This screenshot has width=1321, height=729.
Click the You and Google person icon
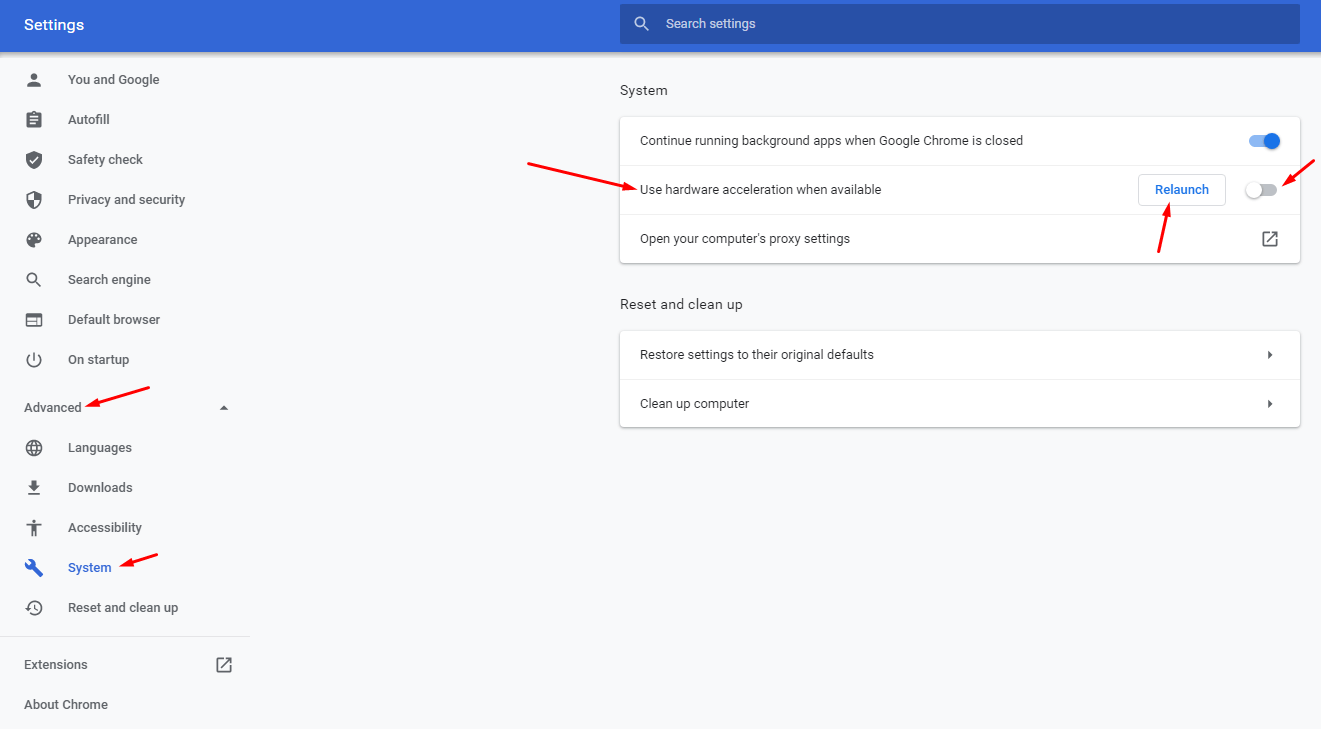click(x=34, y=80)
